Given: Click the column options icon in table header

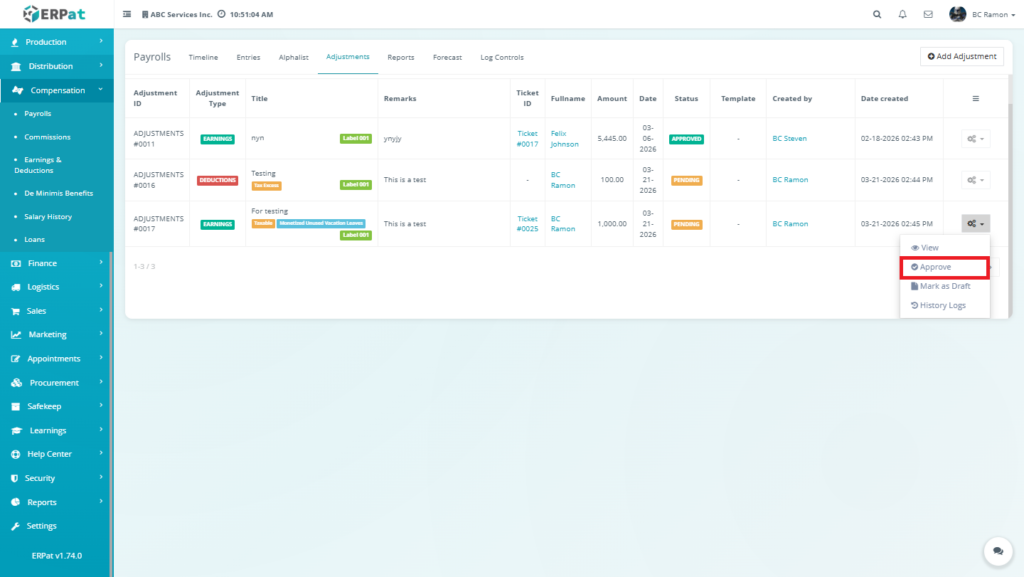Looking at the screenshot, I should (x=975, y=98).
